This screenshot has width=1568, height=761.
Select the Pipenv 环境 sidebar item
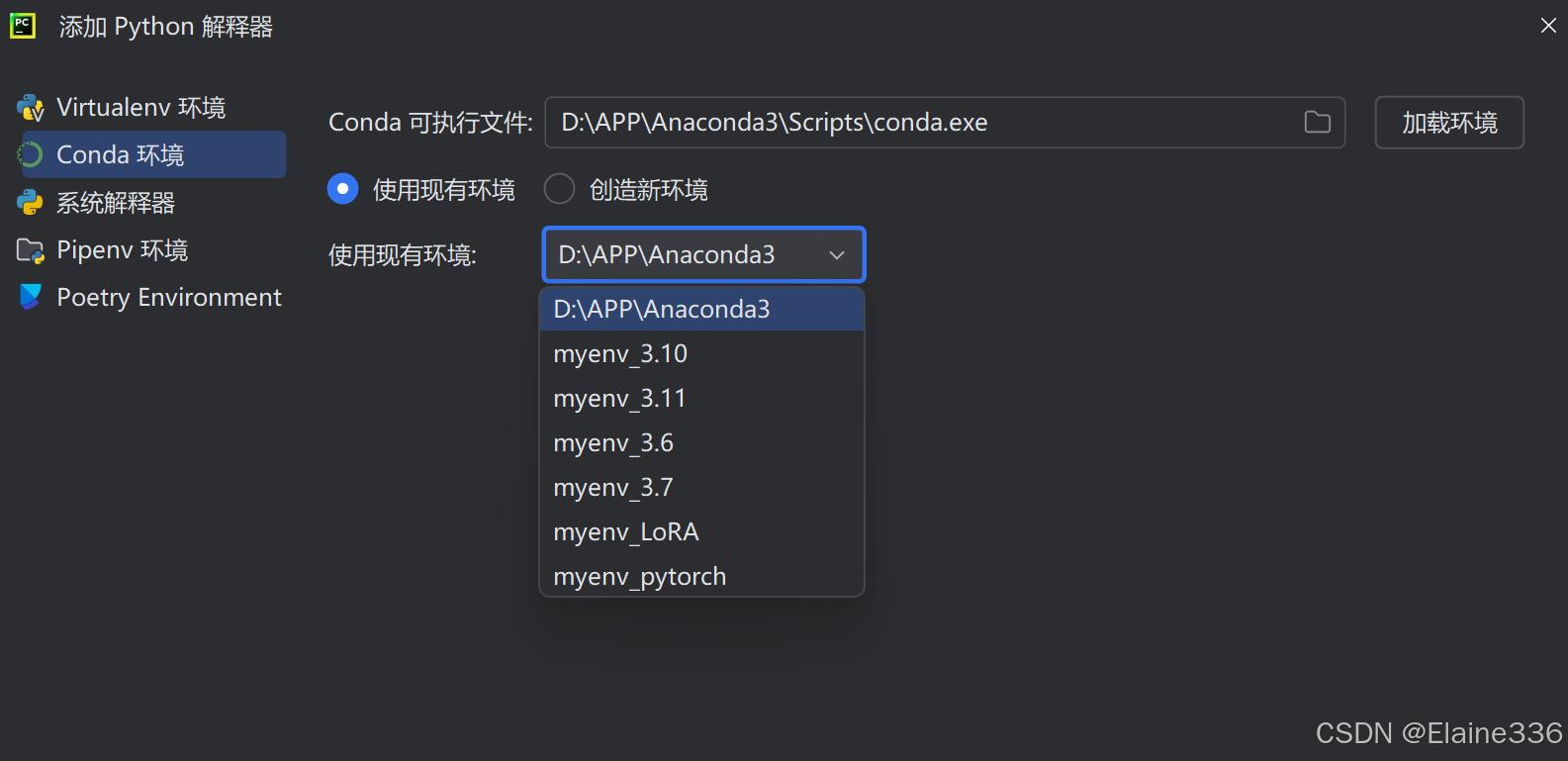[151, 250]
